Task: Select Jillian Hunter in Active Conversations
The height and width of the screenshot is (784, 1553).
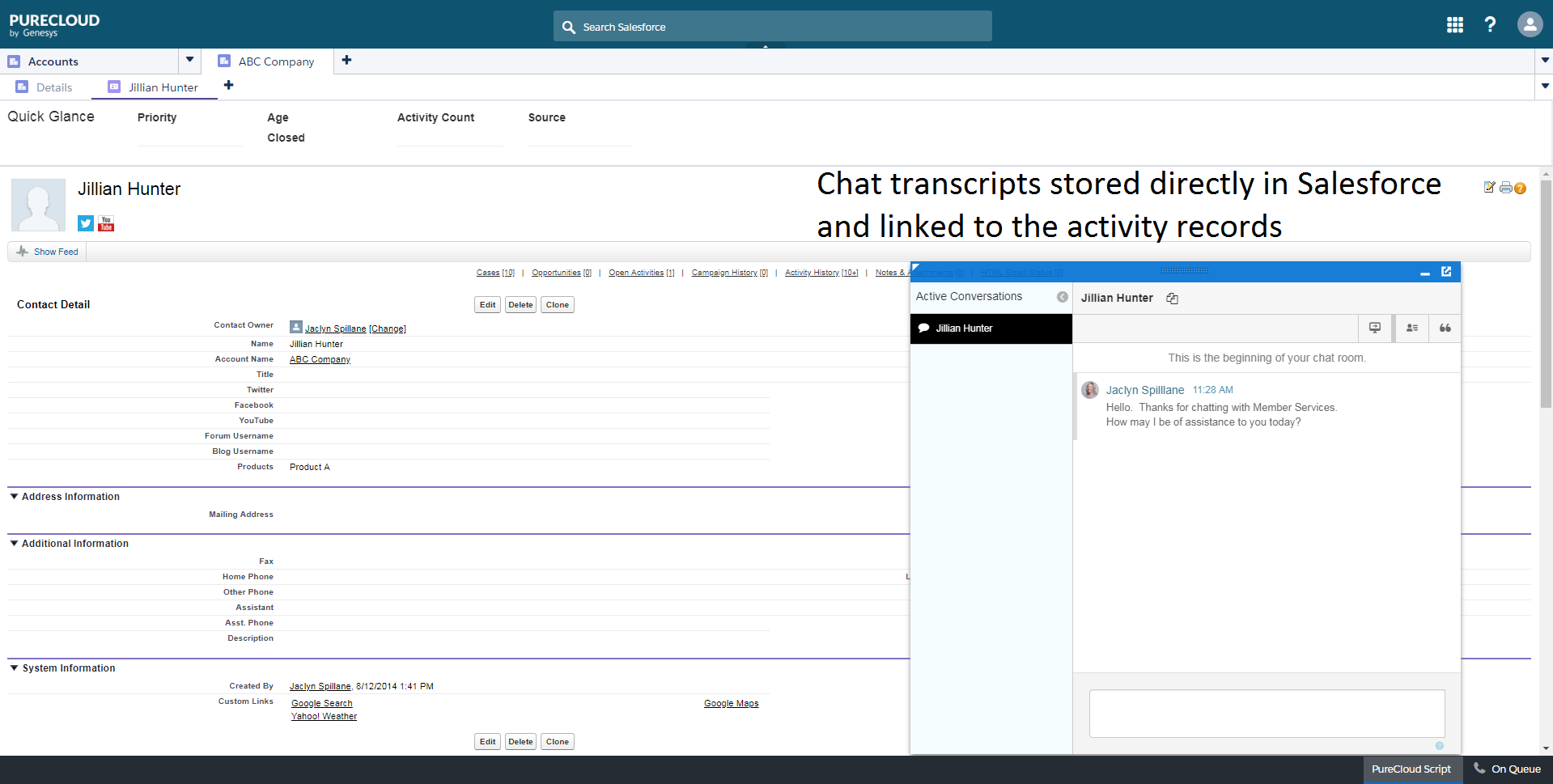Action: point(991,328)
